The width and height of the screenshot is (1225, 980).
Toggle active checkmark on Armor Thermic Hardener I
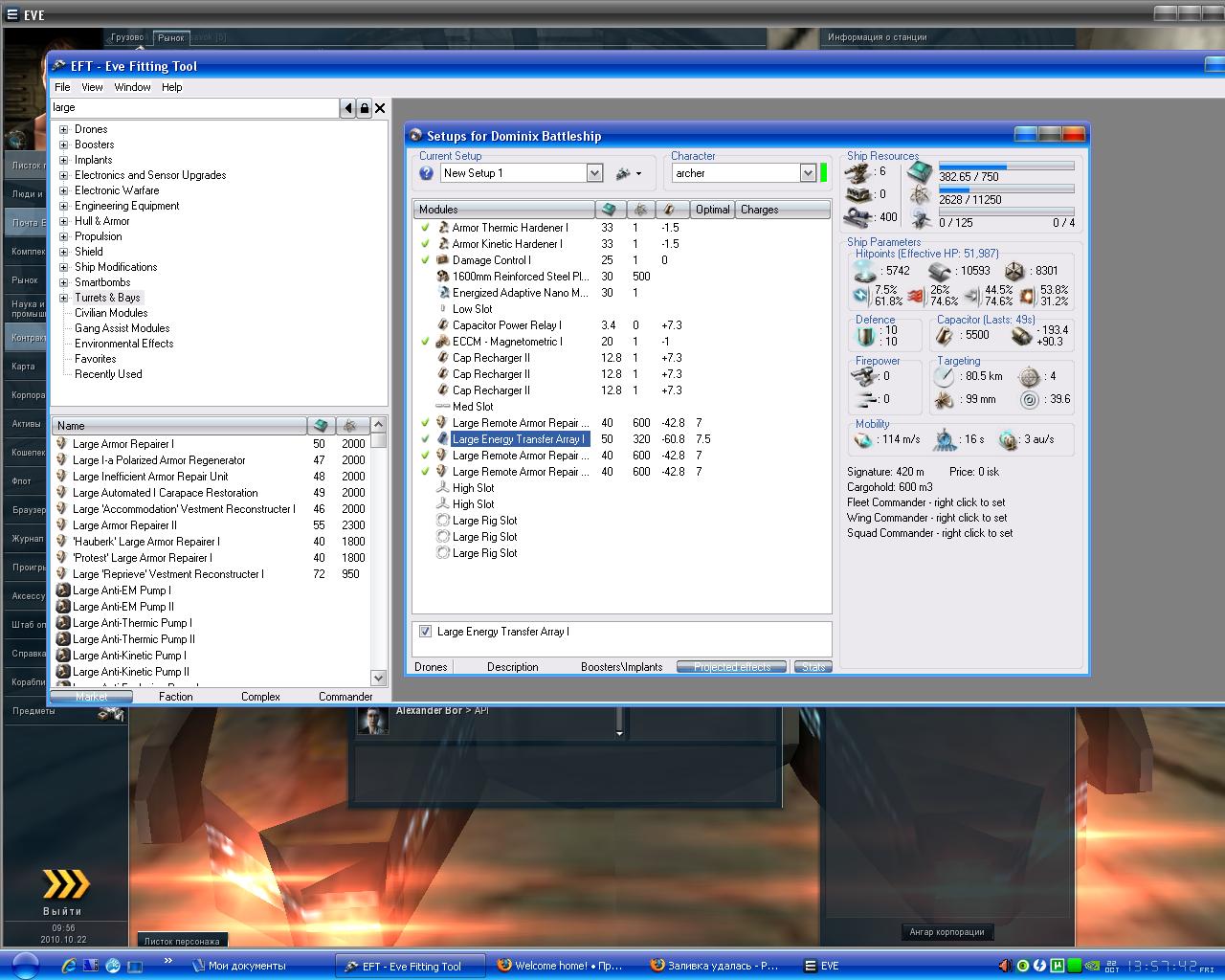pyautogui.click(x=425, y=228)
